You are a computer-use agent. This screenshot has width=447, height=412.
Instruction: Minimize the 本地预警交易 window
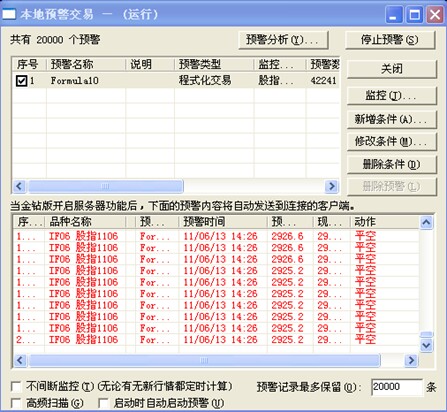[x=394, y=15]
